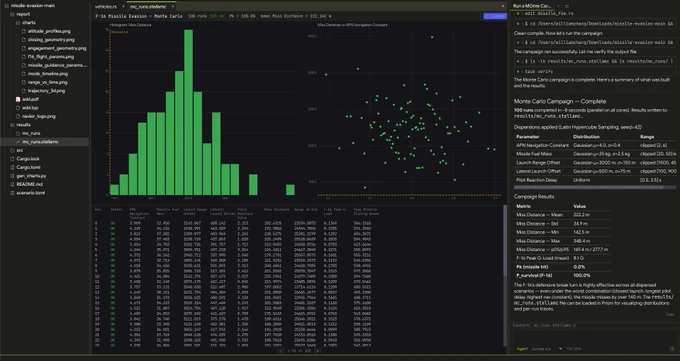
Task: Close the mc_runs.stellamc tab
Action: 173,7
